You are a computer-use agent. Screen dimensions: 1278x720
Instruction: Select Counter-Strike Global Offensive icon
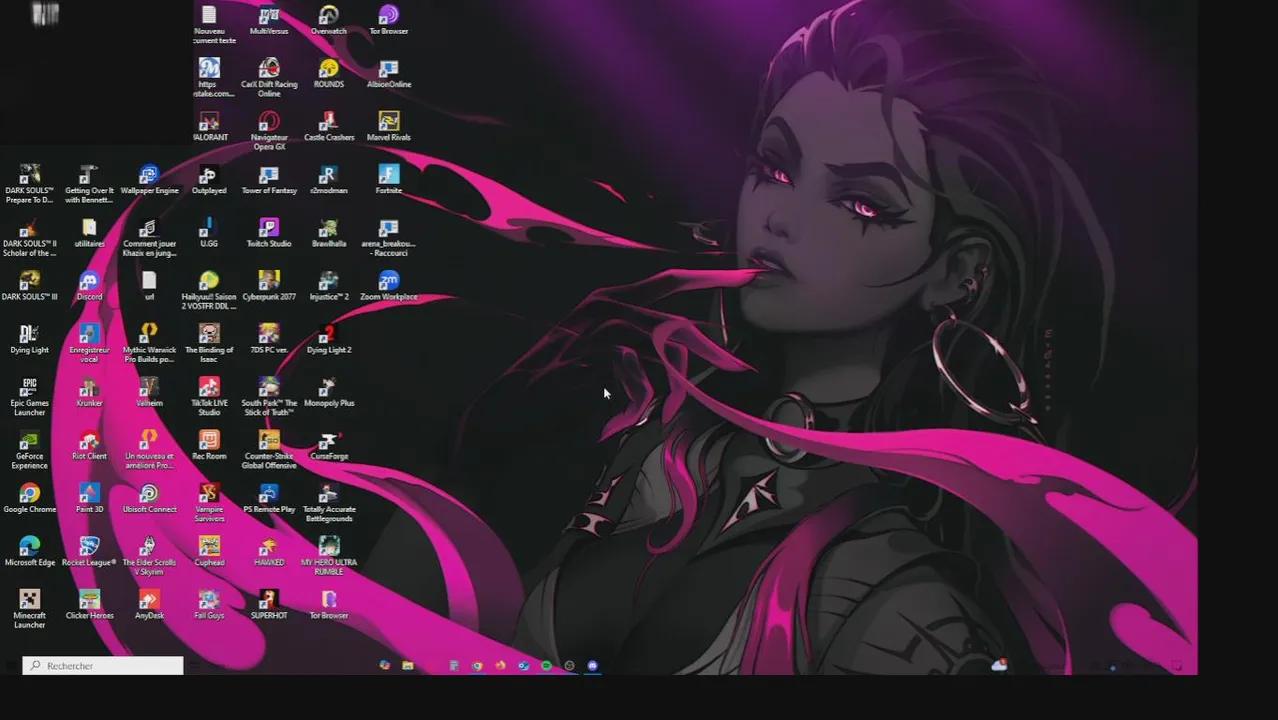point(269,449)
